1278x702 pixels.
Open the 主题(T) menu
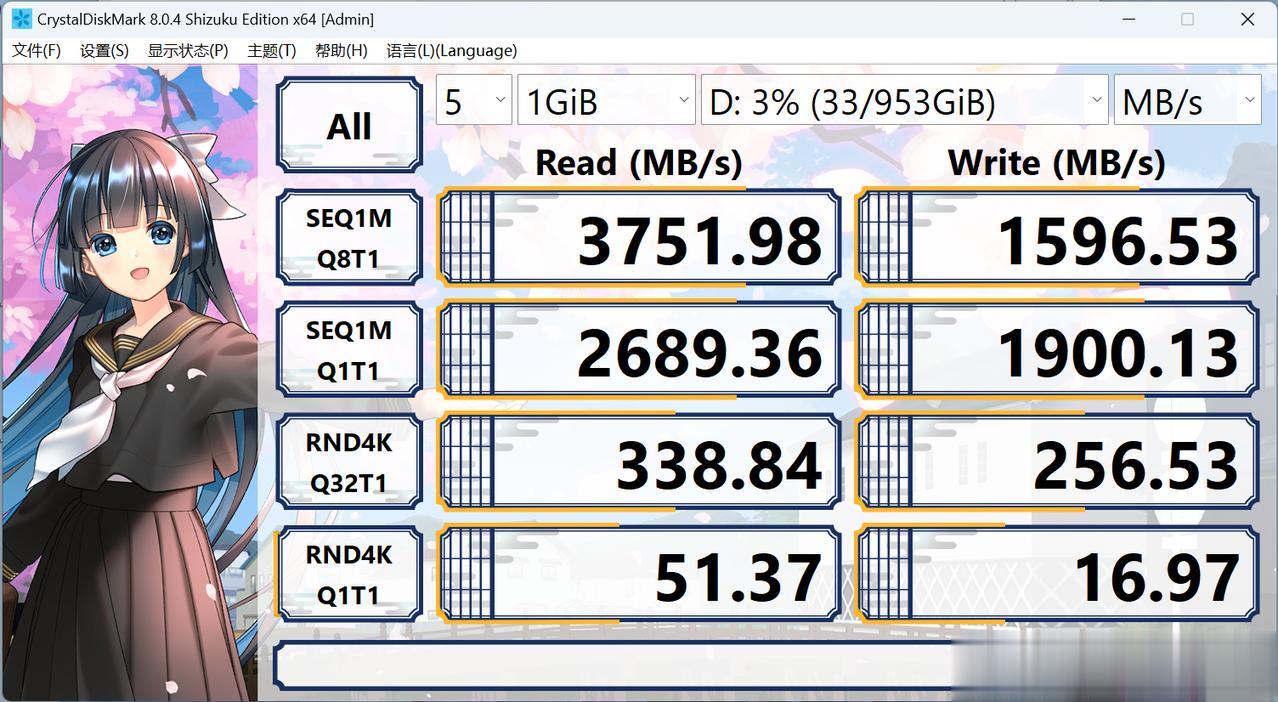272,50
